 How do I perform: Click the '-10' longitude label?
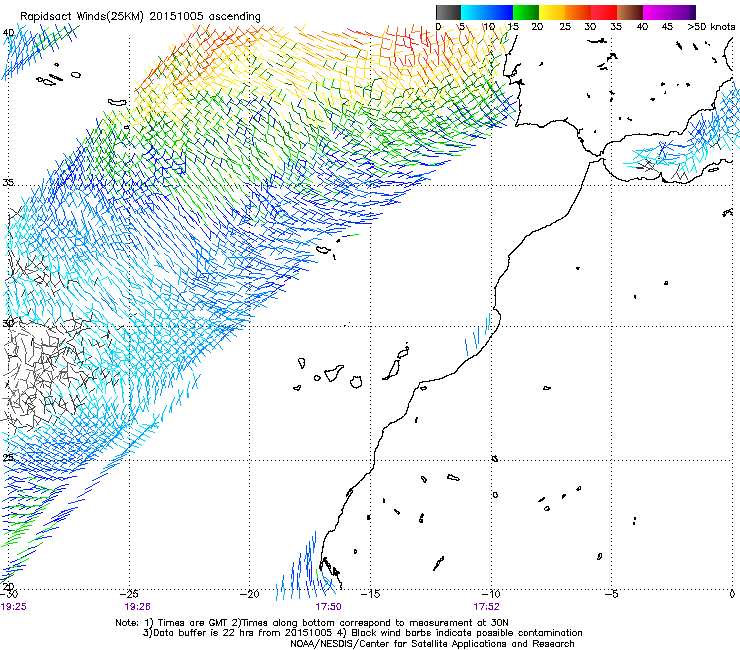491,594
